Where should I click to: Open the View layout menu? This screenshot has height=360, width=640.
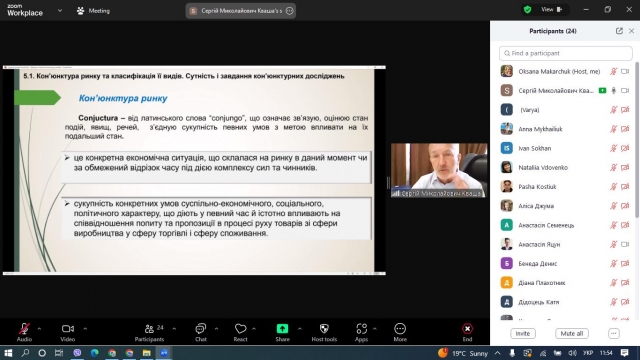551,9
